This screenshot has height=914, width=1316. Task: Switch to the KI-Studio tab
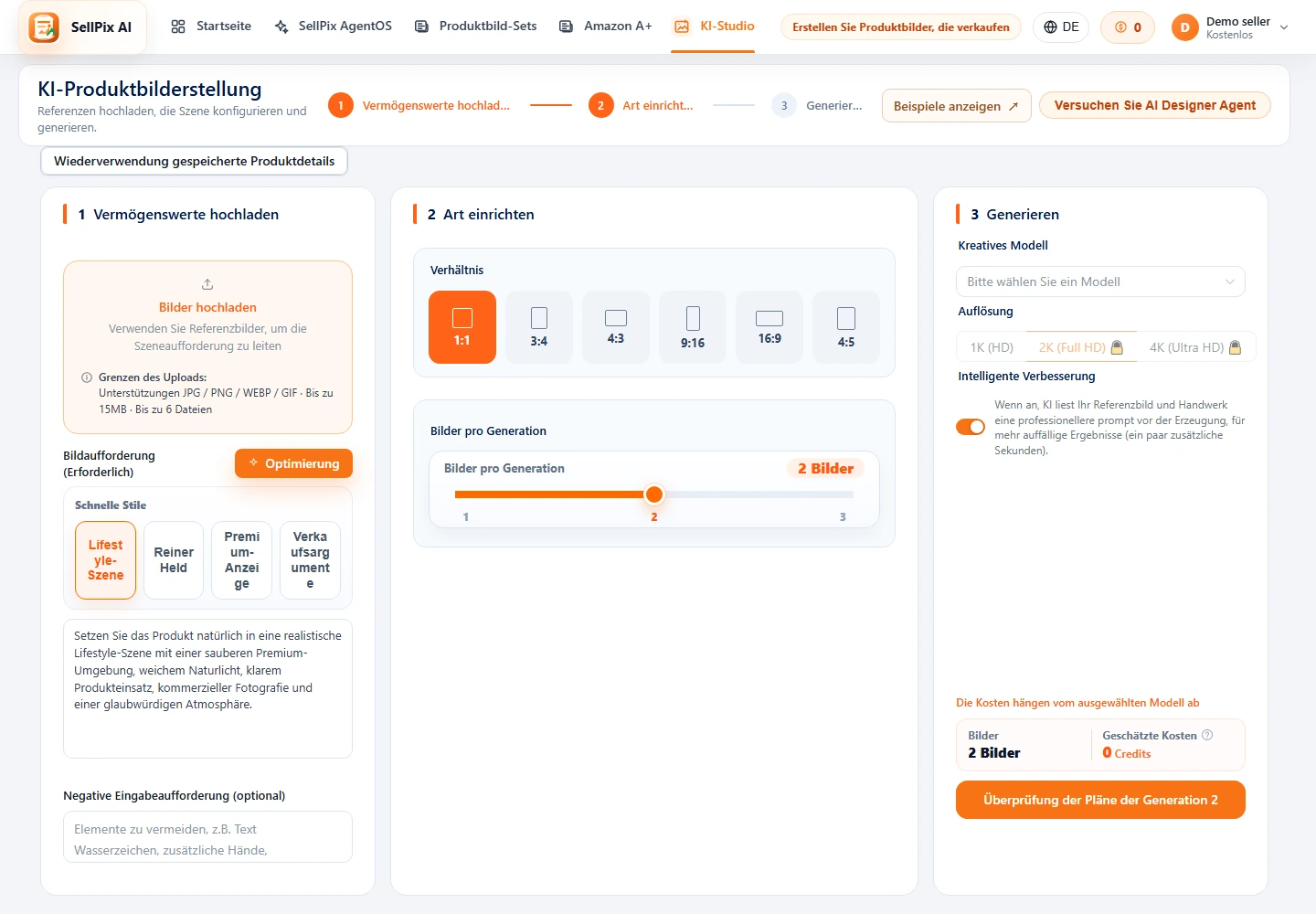pos(714,27)
